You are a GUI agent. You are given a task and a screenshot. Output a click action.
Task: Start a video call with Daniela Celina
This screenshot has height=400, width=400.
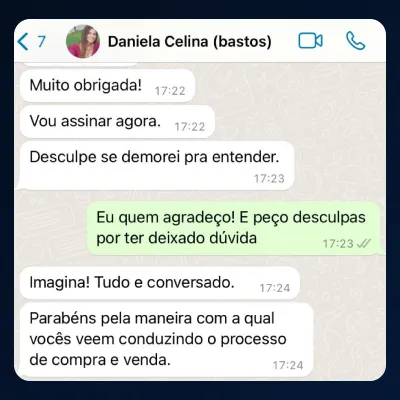(310, 41)
